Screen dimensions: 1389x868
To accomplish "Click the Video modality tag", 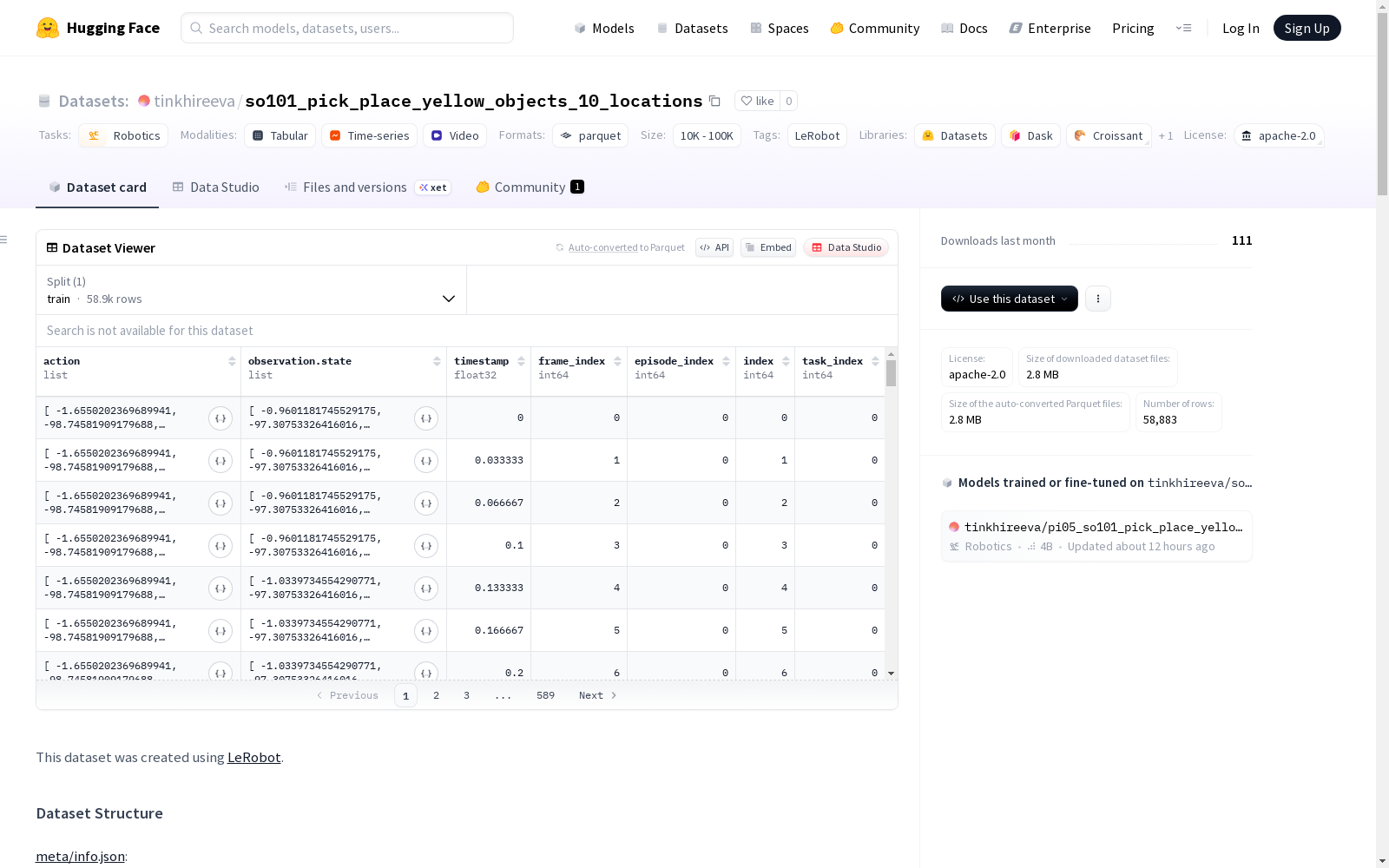I will [x=455, y=135].
